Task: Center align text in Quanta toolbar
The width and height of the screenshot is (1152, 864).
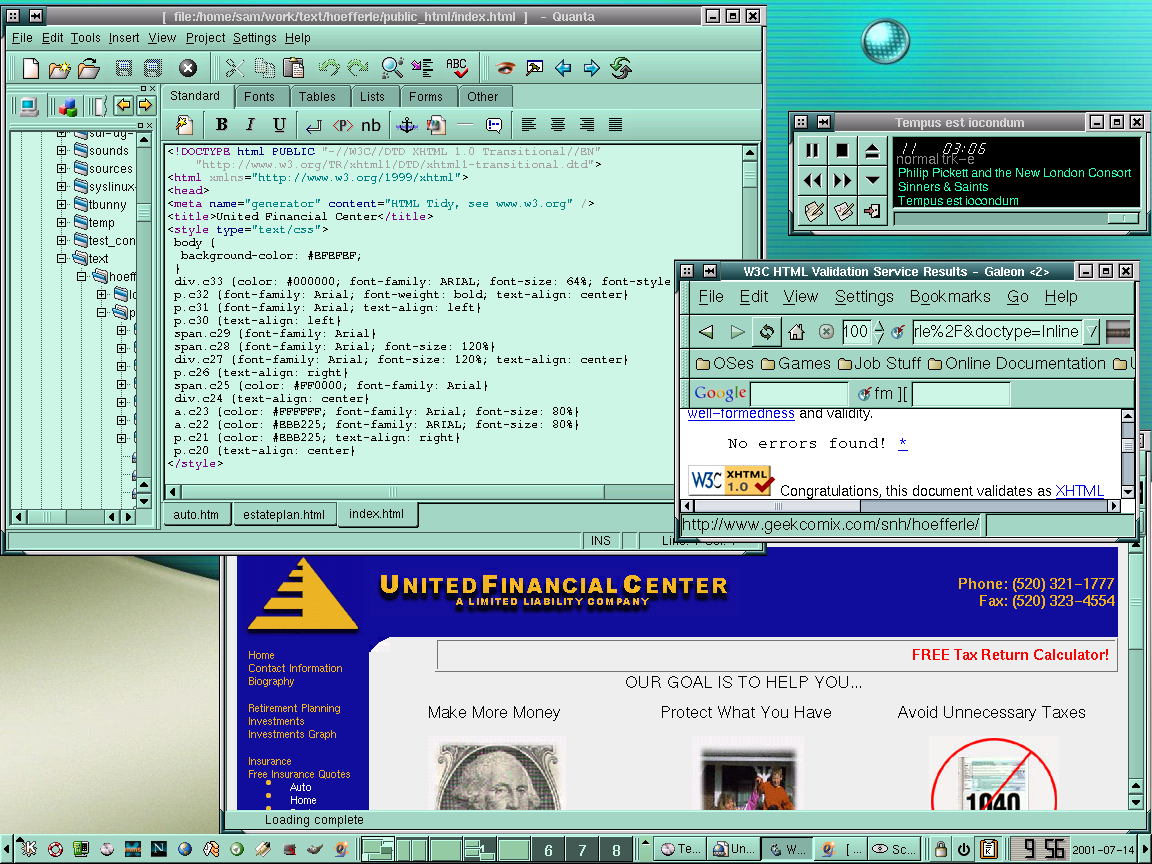Action: pos(558,125)
